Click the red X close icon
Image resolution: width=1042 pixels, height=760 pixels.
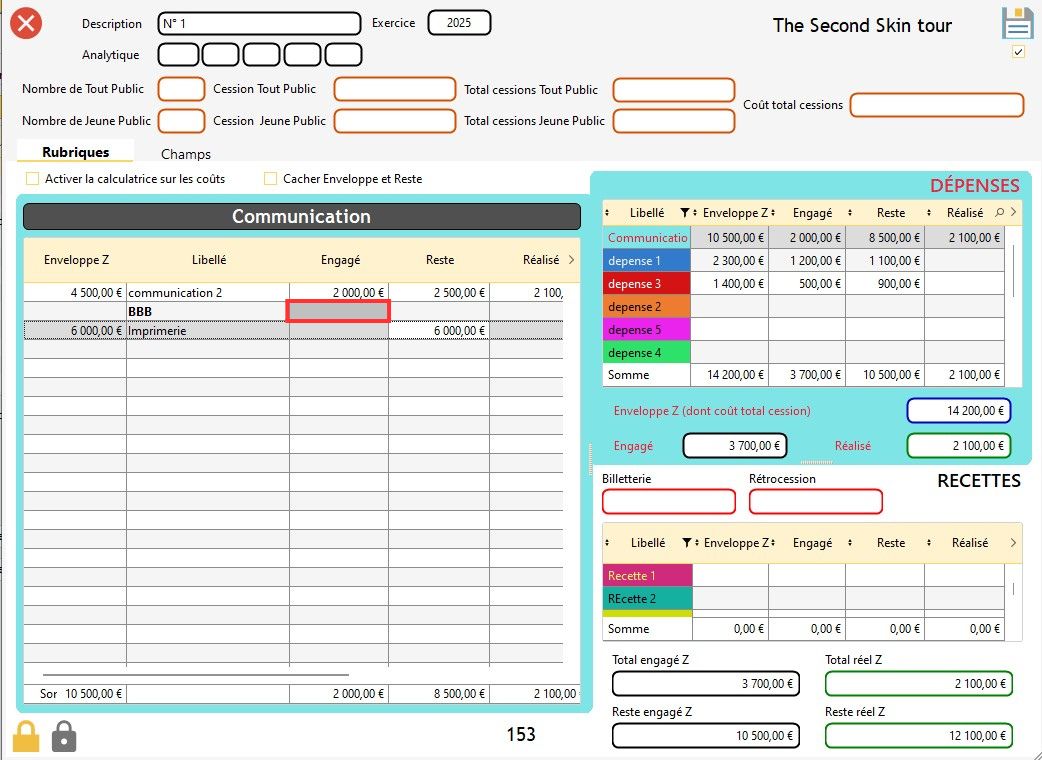tap(26, 22)
